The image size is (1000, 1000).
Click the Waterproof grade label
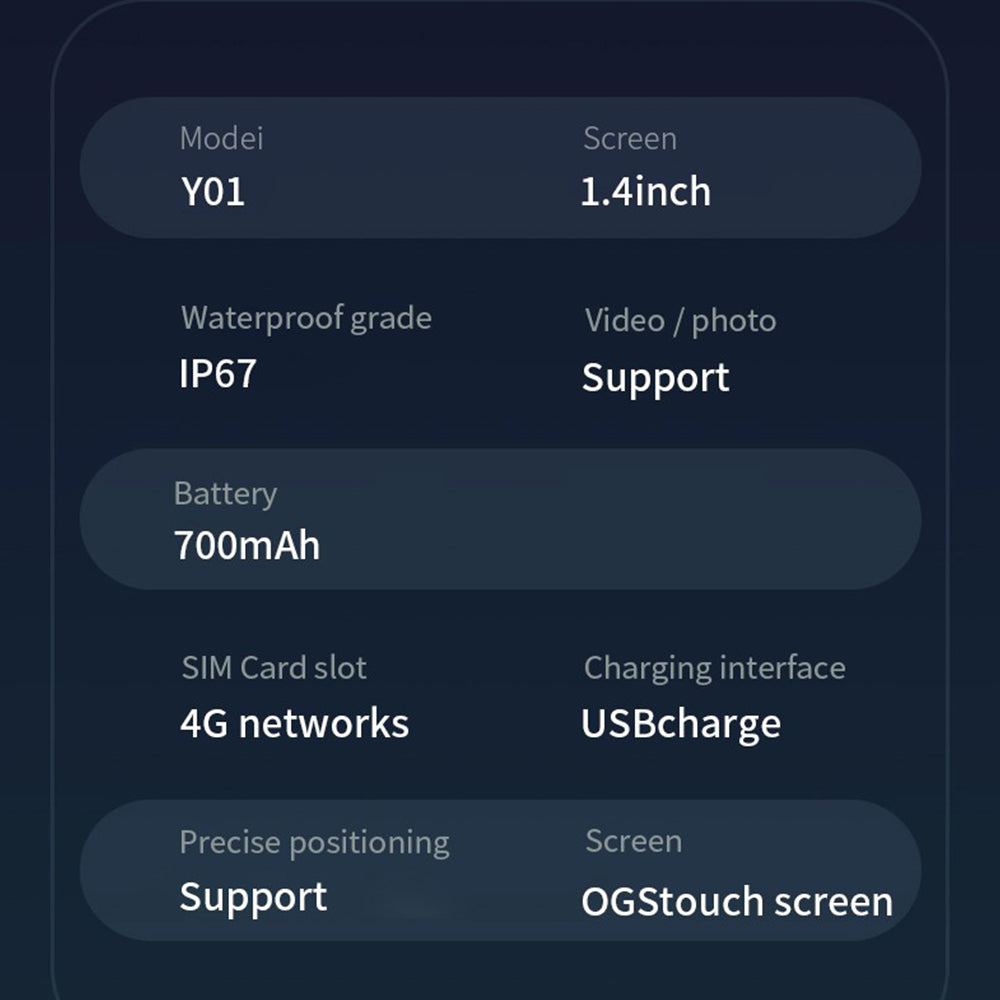(x=306, y=318)
